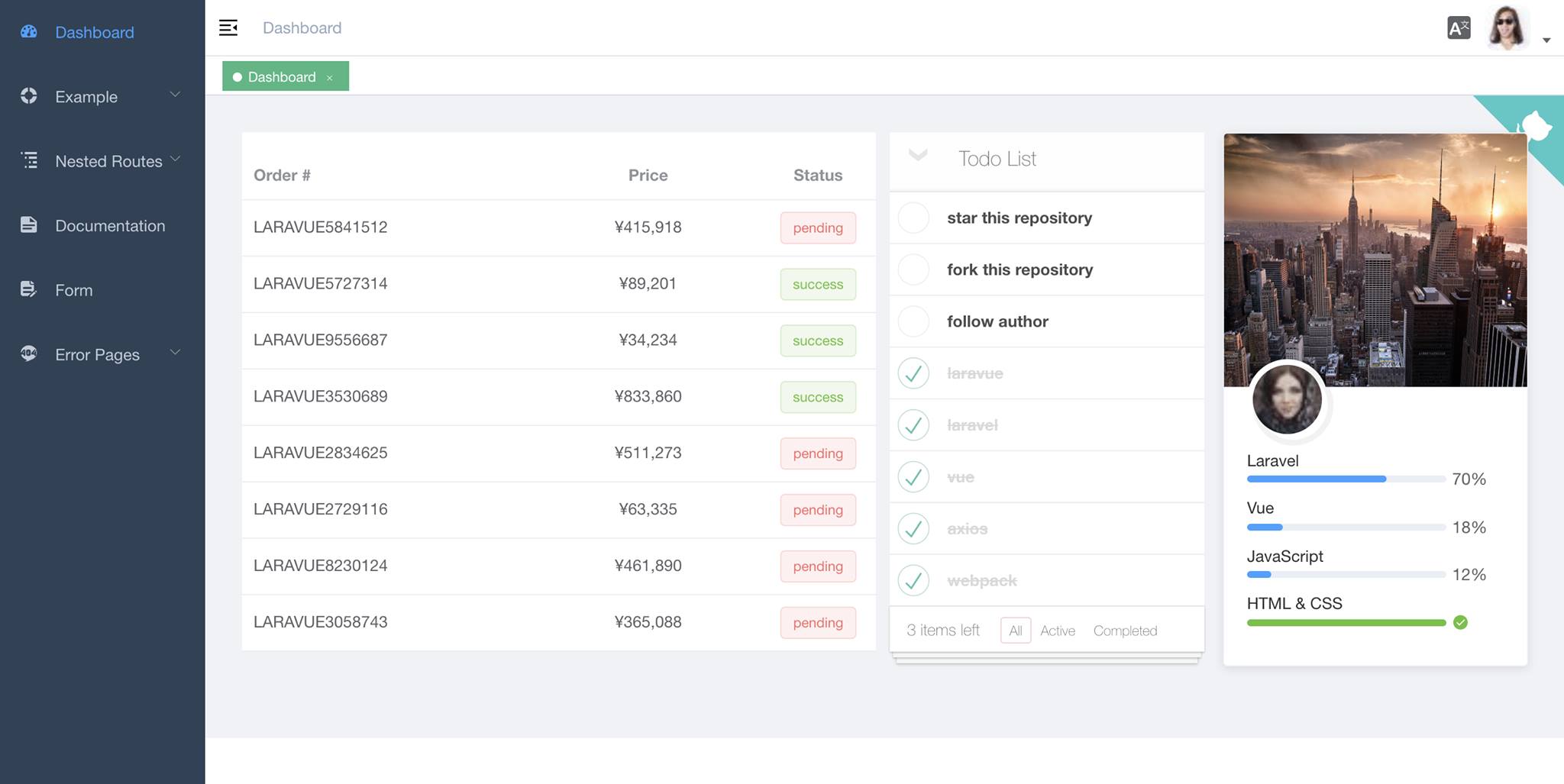The height and width of the screenshot is (784, 1564).
Task: Filter todos by All
Action: point(1016,631)
